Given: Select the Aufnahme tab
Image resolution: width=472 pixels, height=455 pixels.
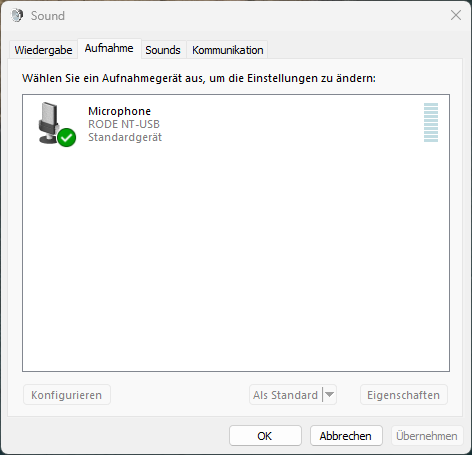Looking at the screenshot, I should pyautogui.click(x=109, y=48).
